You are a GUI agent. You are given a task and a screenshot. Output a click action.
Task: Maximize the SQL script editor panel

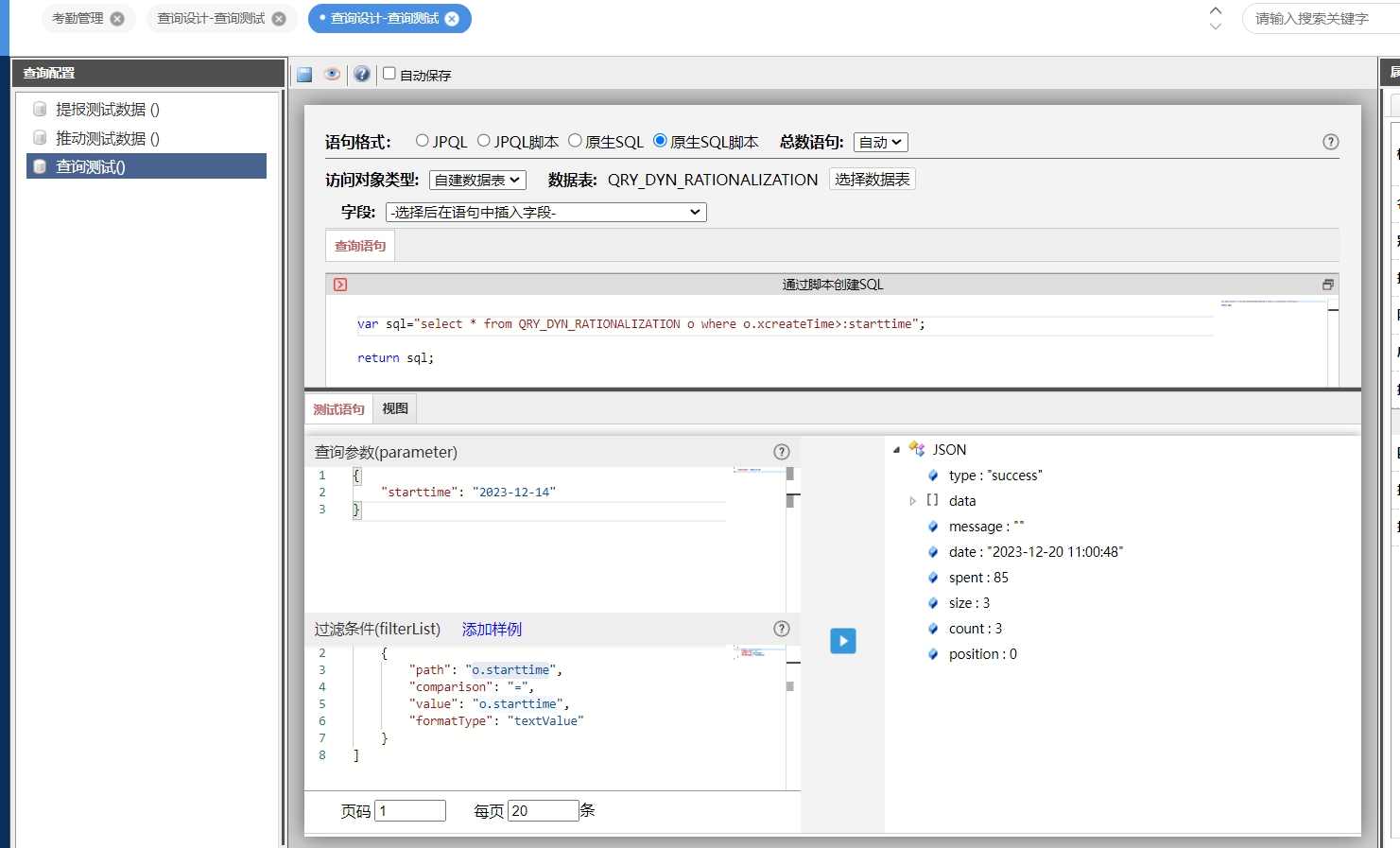[1327, 285]
